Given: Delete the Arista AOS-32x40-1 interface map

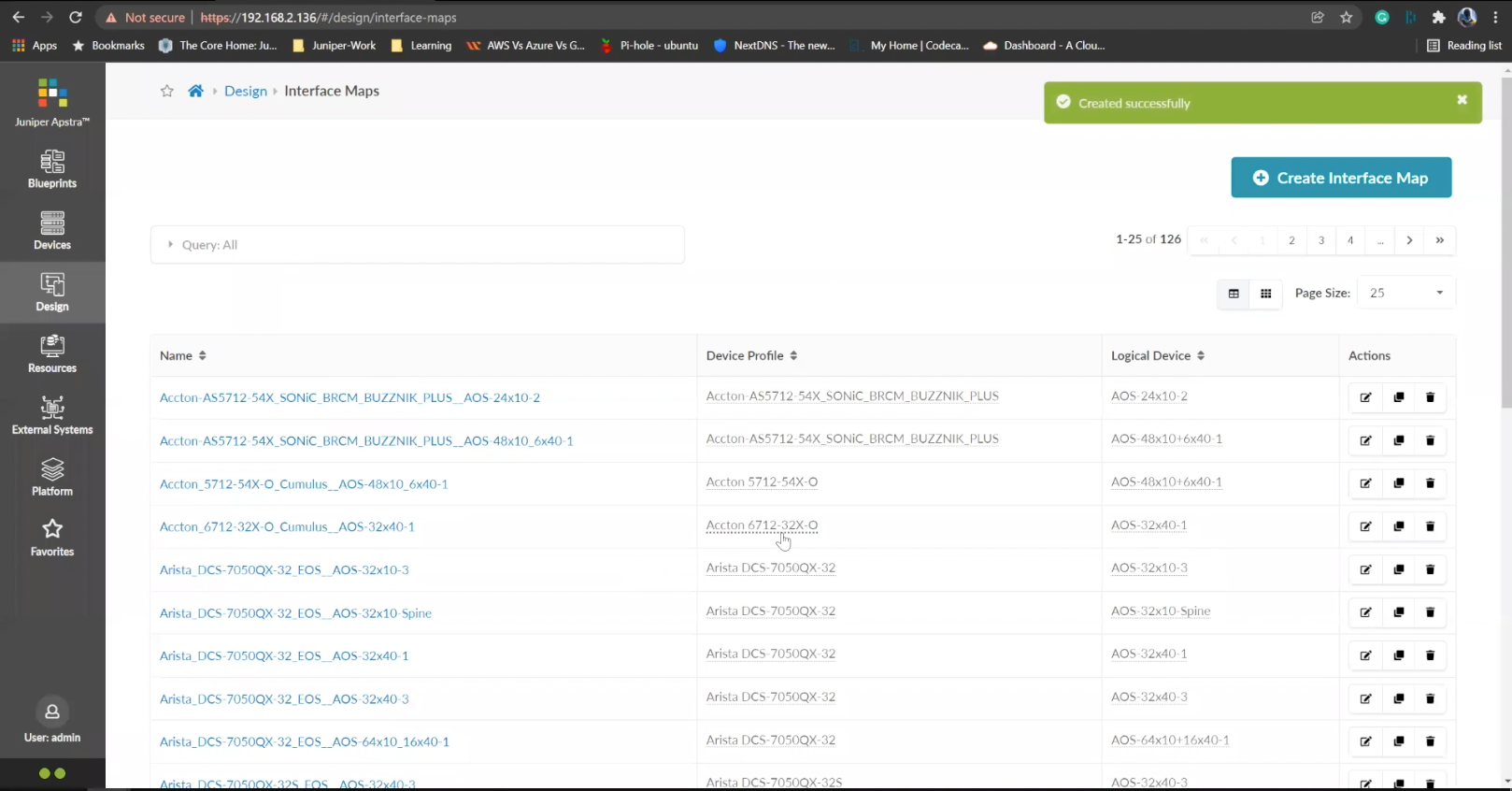Looking at the screenshot, I should pyautogui.click(x=1430, y=655).
